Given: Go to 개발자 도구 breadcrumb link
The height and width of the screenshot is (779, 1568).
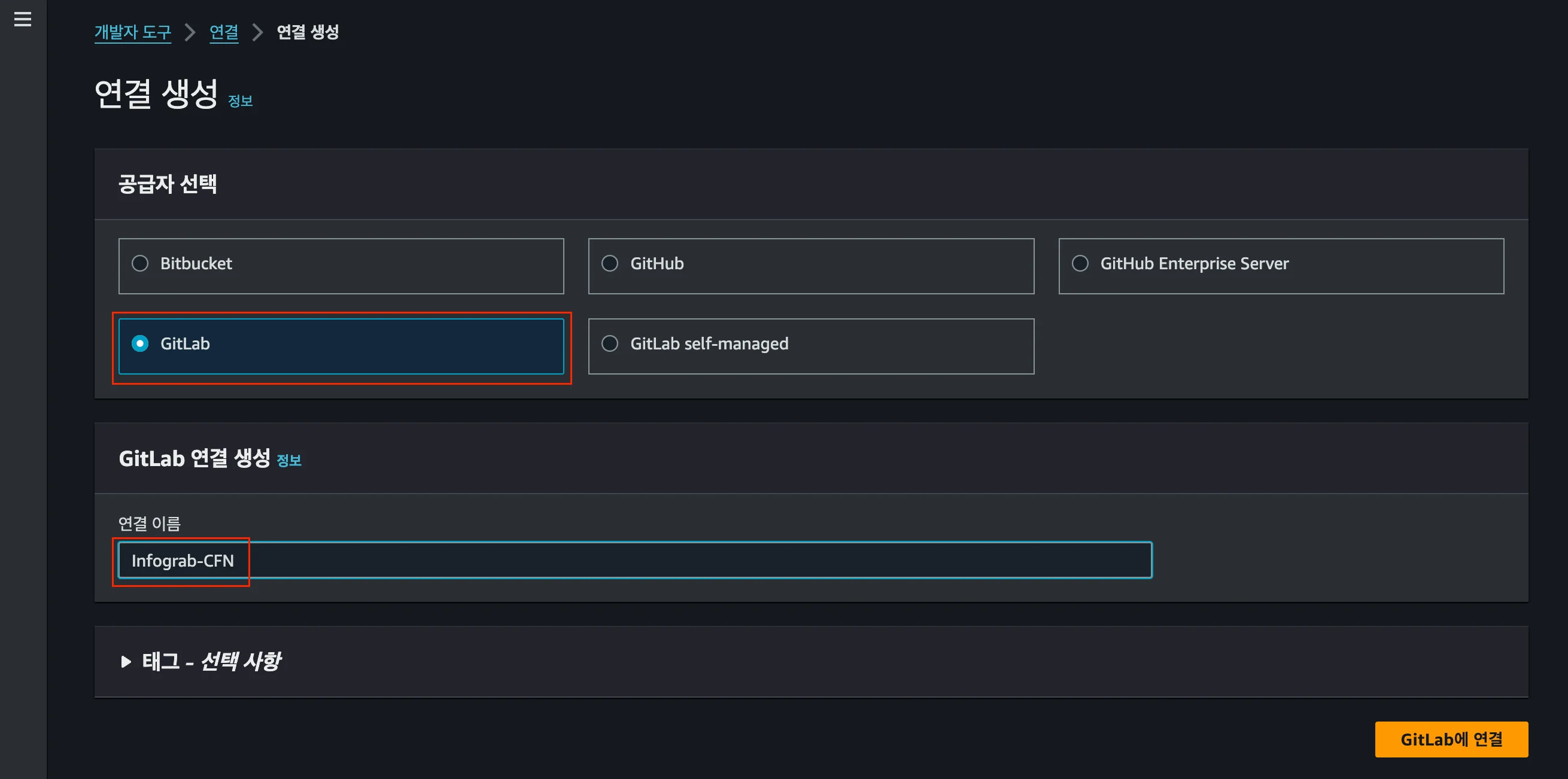Looking at the screenshot, I should coord(133,32).
